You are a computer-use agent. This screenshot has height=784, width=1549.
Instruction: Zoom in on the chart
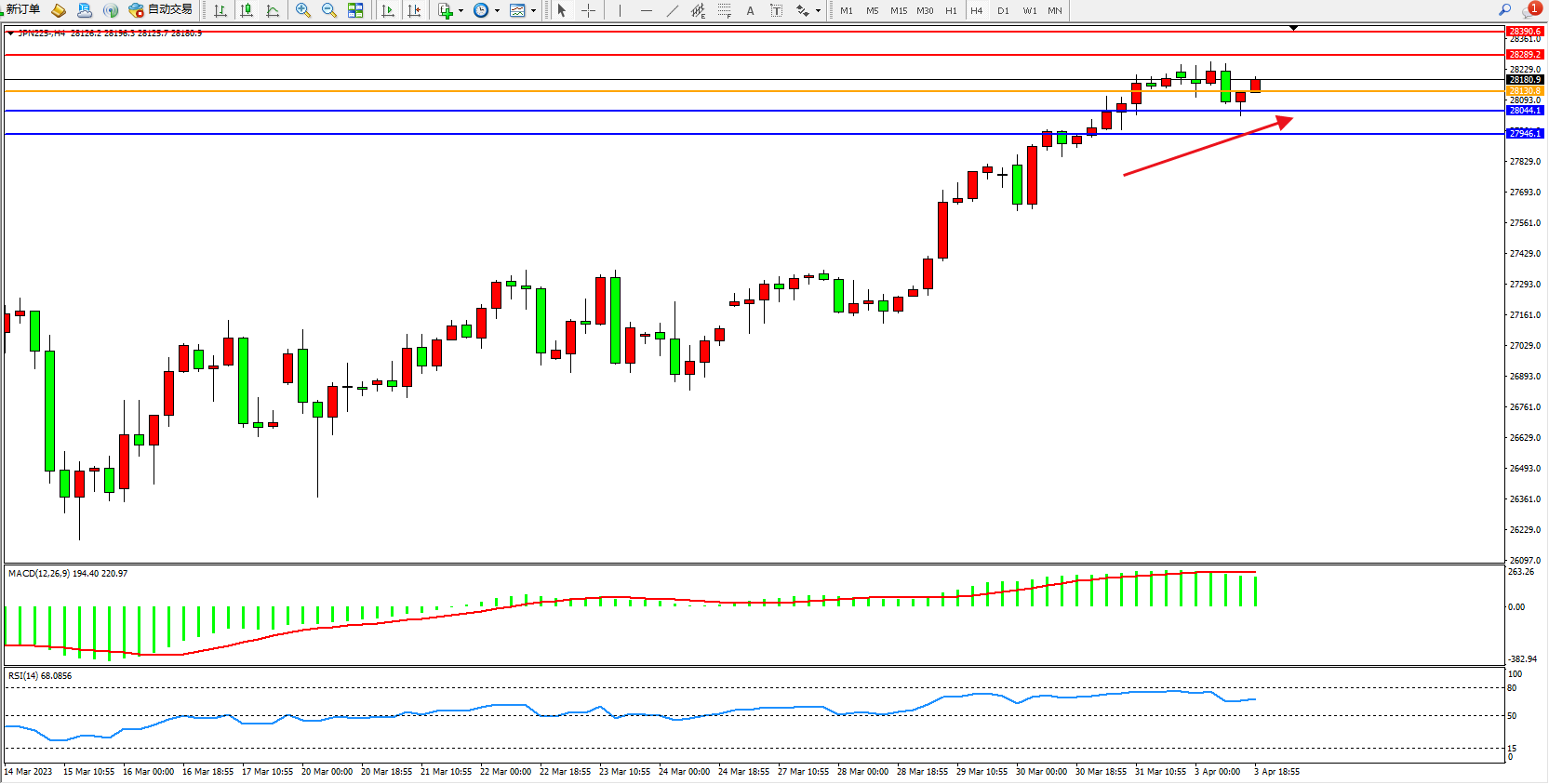[x=303, y=10]
